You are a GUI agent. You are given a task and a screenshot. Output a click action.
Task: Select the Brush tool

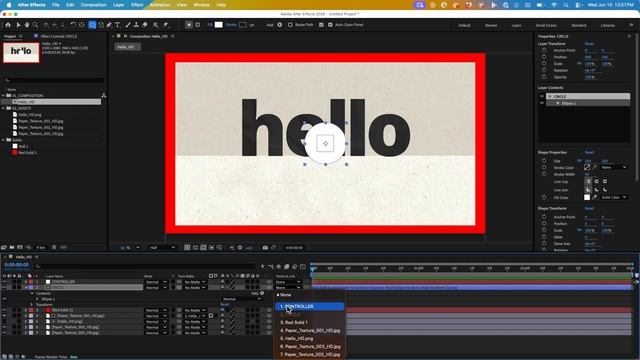(x=128, y=25)
